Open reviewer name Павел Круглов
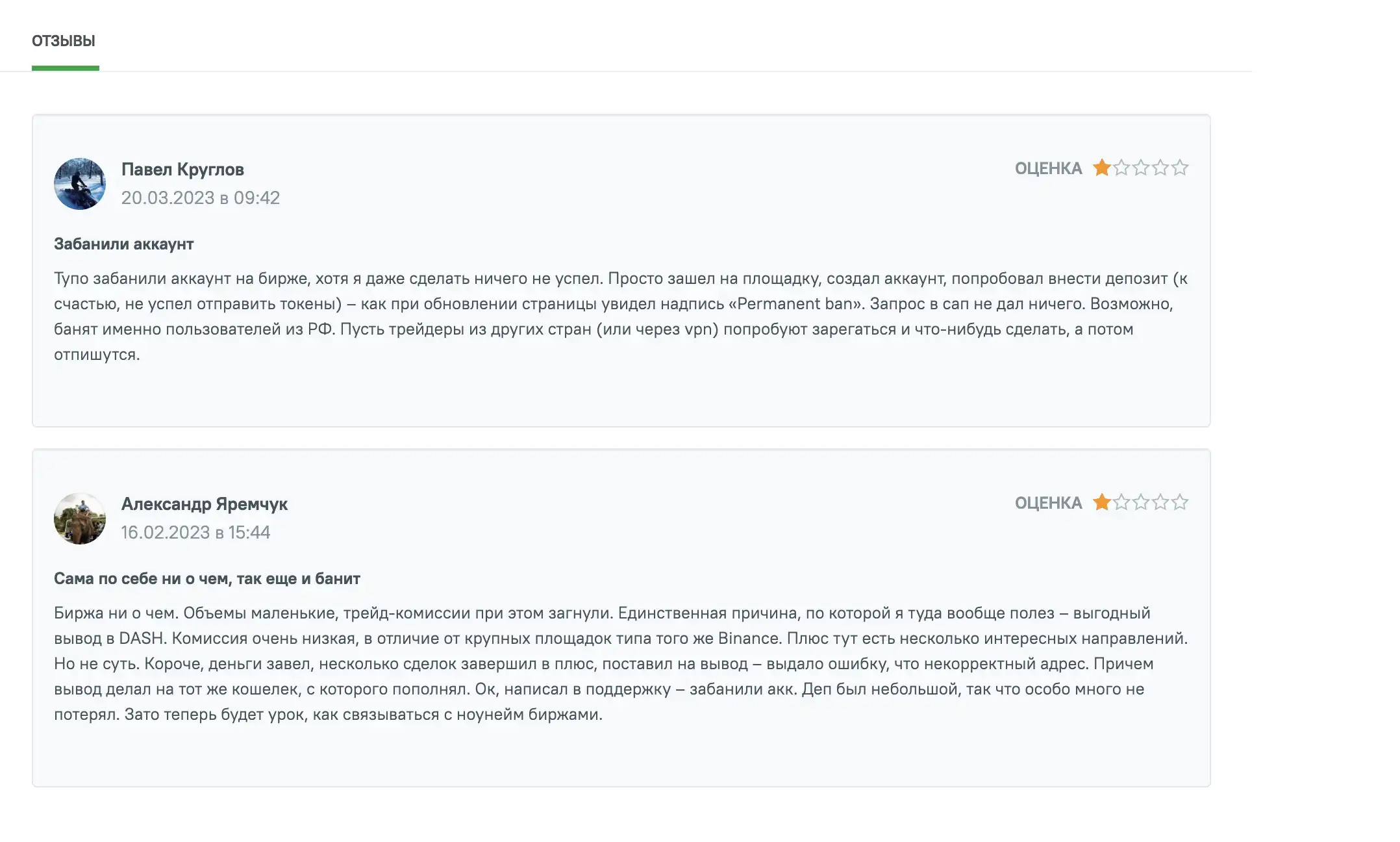The height and width of the screenshot is (842, 1400). click(182, 170)
